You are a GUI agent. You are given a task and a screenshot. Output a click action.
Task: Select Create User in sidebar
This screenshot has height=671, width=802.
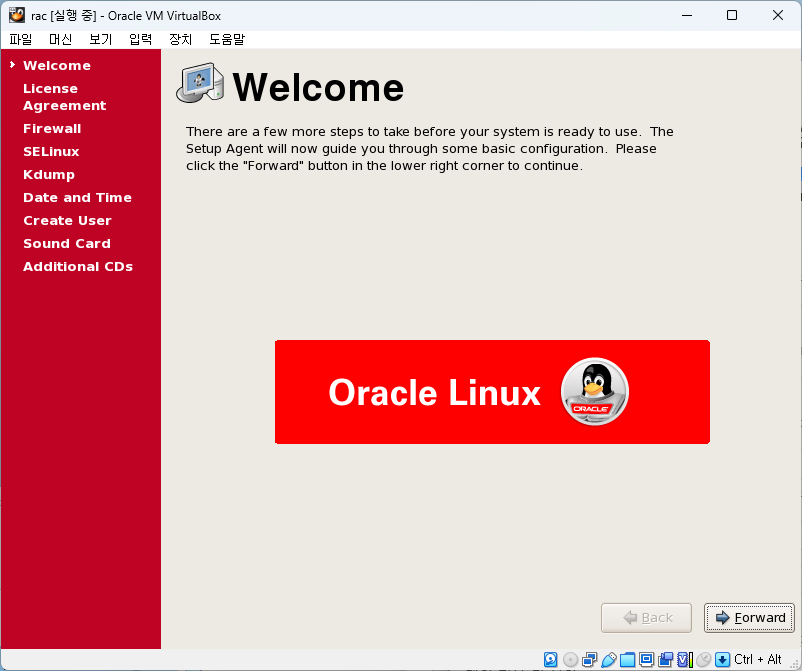[x=67, y=220]
